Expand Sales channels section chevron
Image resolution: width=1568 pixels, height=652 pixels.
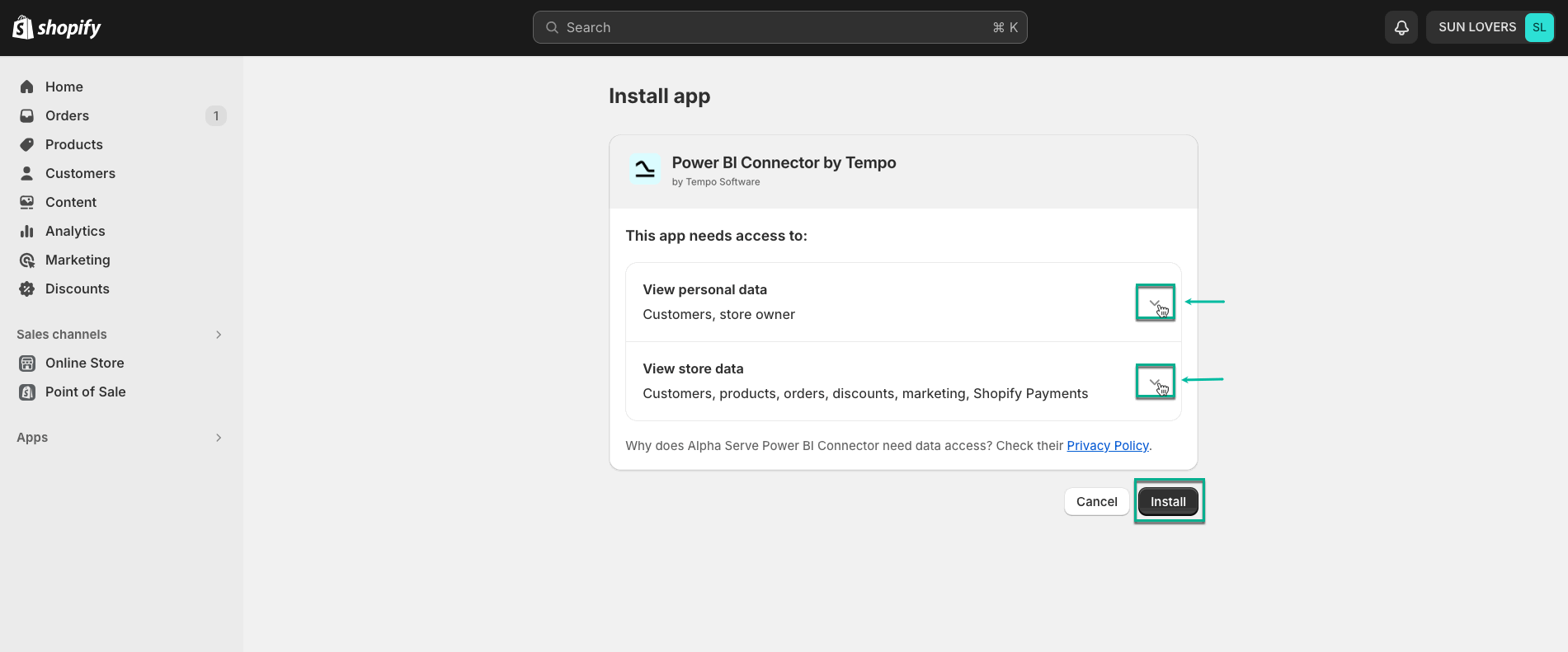tap(219, 335)
